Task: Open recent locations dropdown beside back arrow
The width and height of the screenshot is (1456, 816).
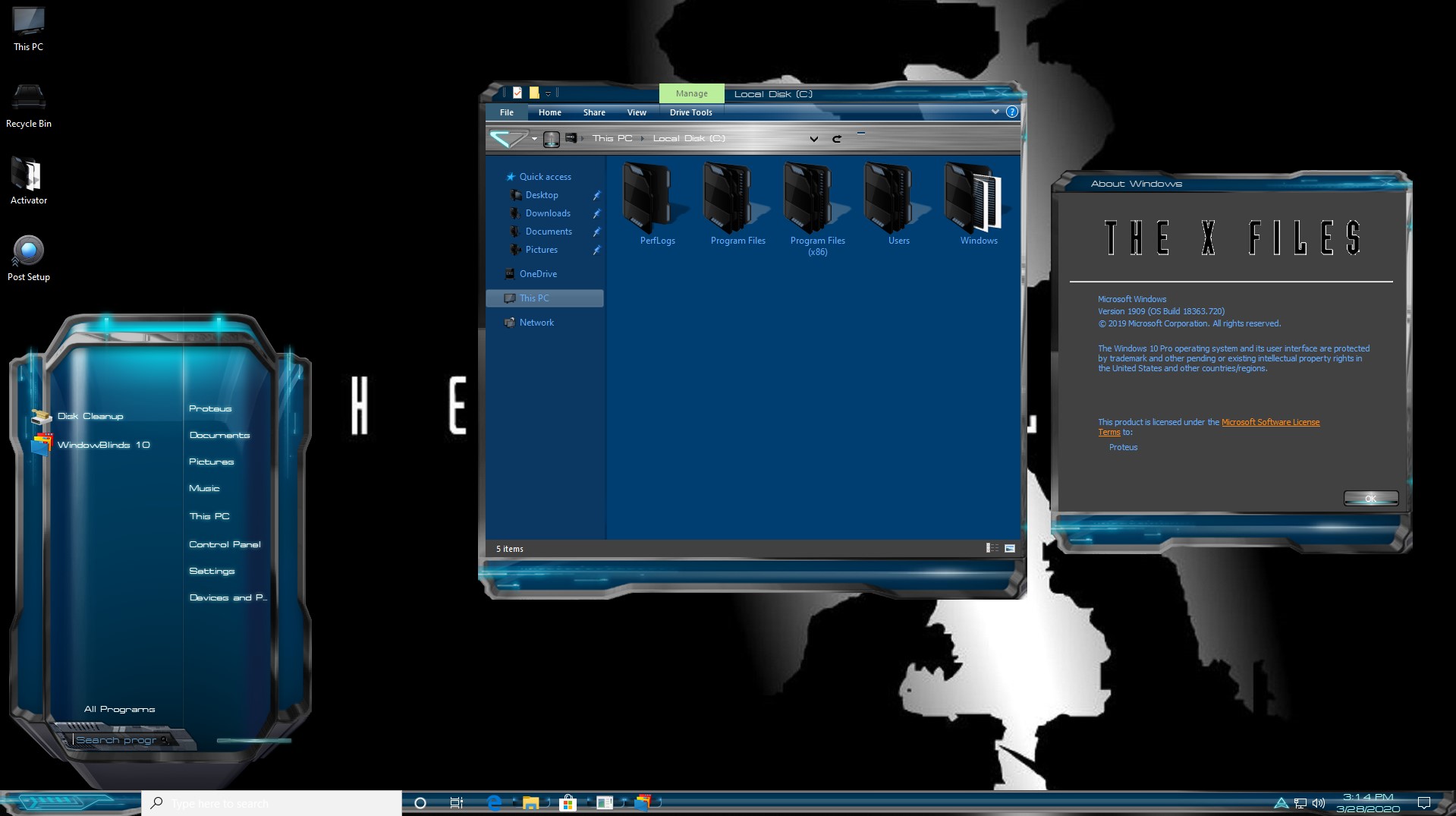Action: pyautogui.click(x=534, y=139)
